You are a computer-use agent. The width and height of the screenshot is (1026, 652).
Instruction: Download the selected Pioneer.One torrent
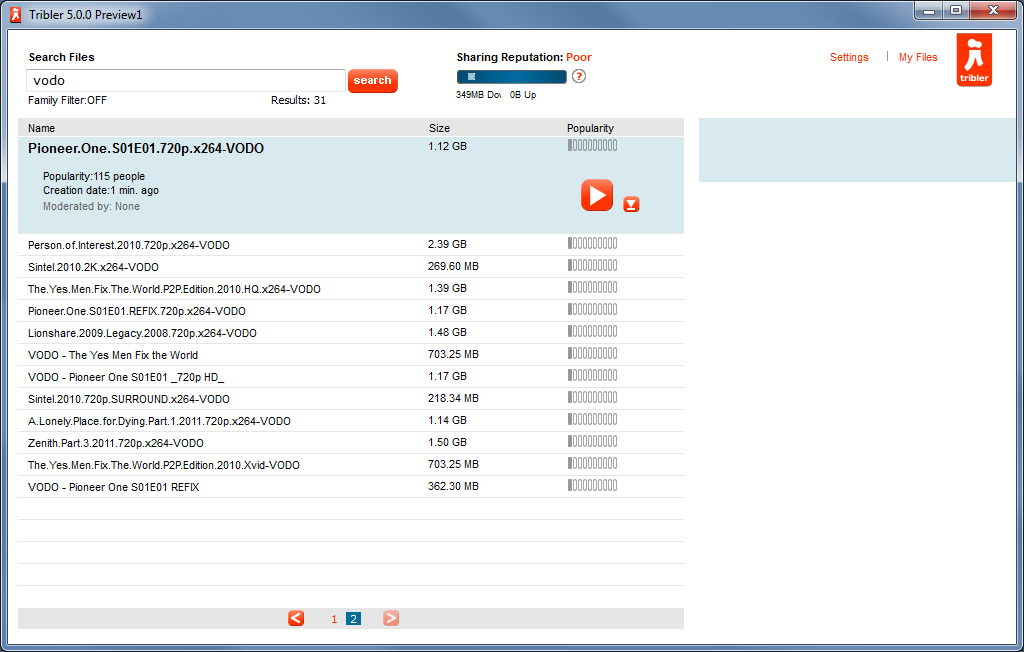[631, 204]
